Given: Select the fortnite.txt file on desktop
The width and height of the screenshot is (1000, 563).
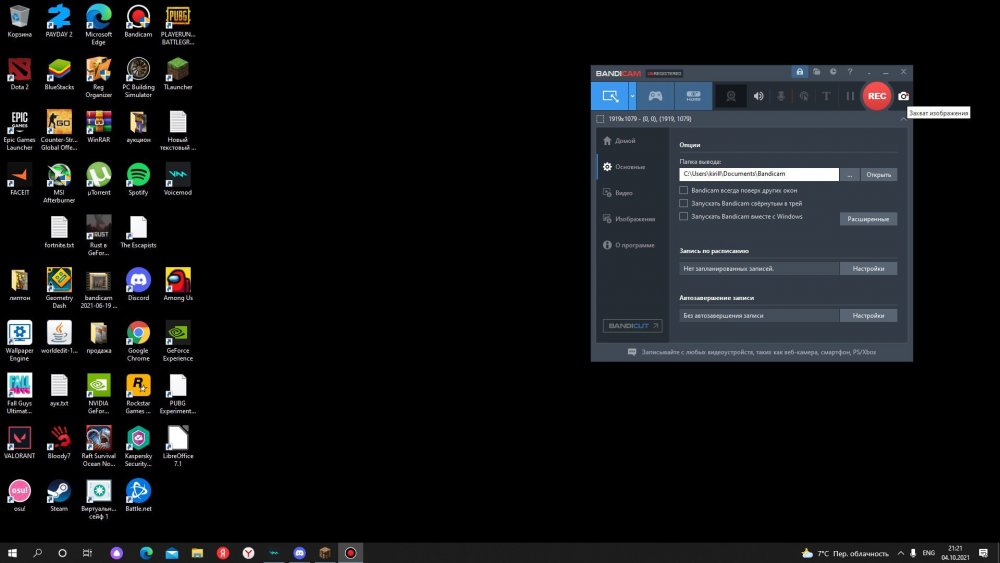Looking at the screenshot, I should tap(59, 232).
